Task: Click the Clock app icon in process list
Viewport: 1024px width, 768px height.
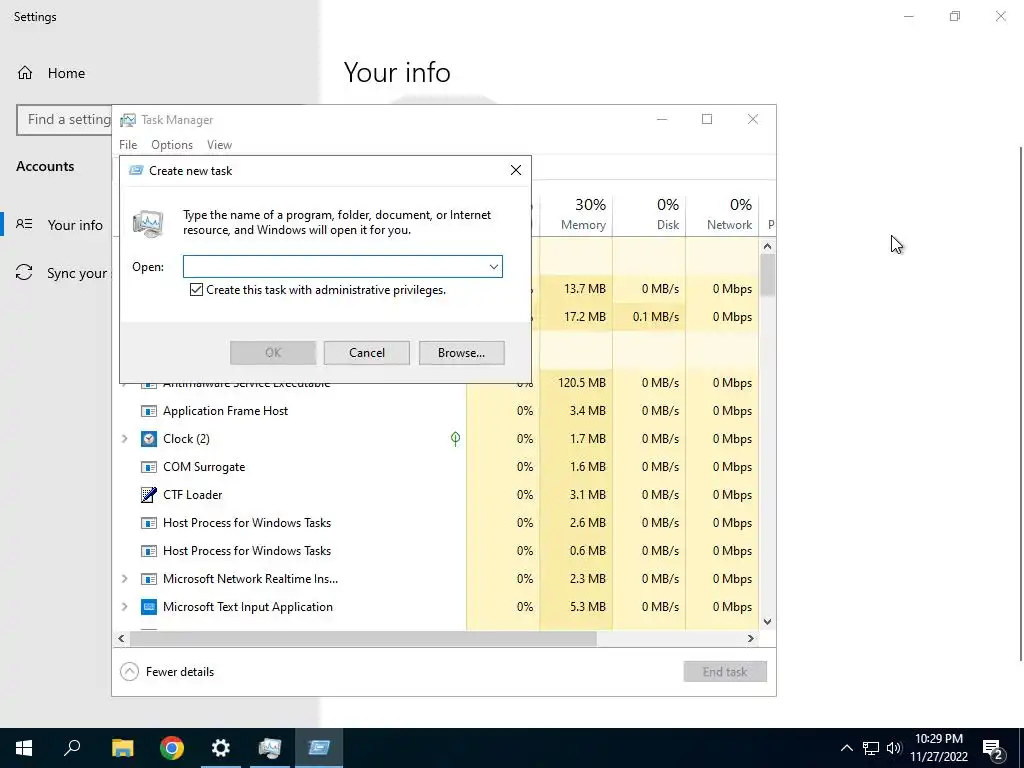Action: tap(149, 439)
